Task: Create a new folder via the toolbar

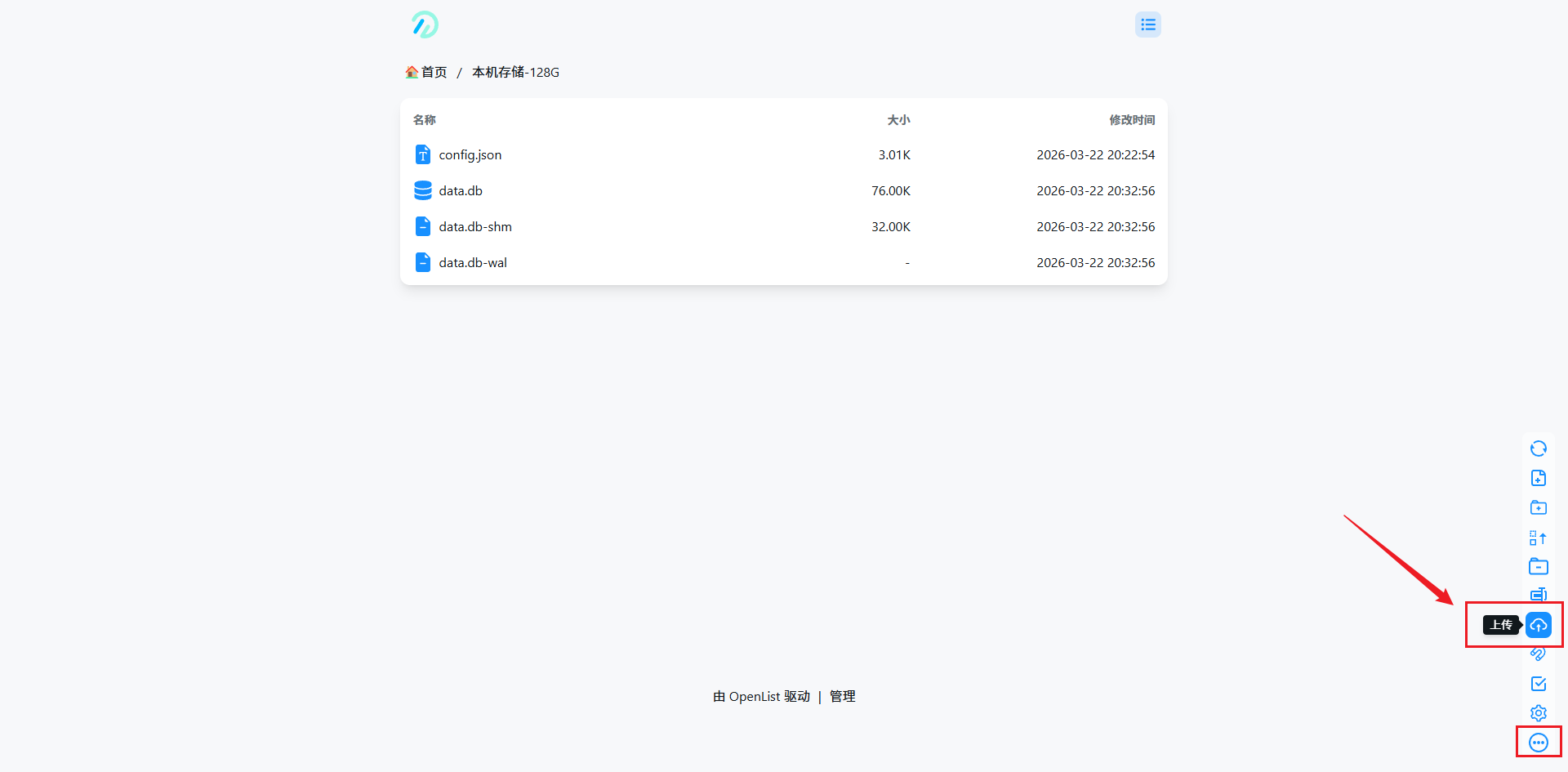Action: tap(1538, 507)
